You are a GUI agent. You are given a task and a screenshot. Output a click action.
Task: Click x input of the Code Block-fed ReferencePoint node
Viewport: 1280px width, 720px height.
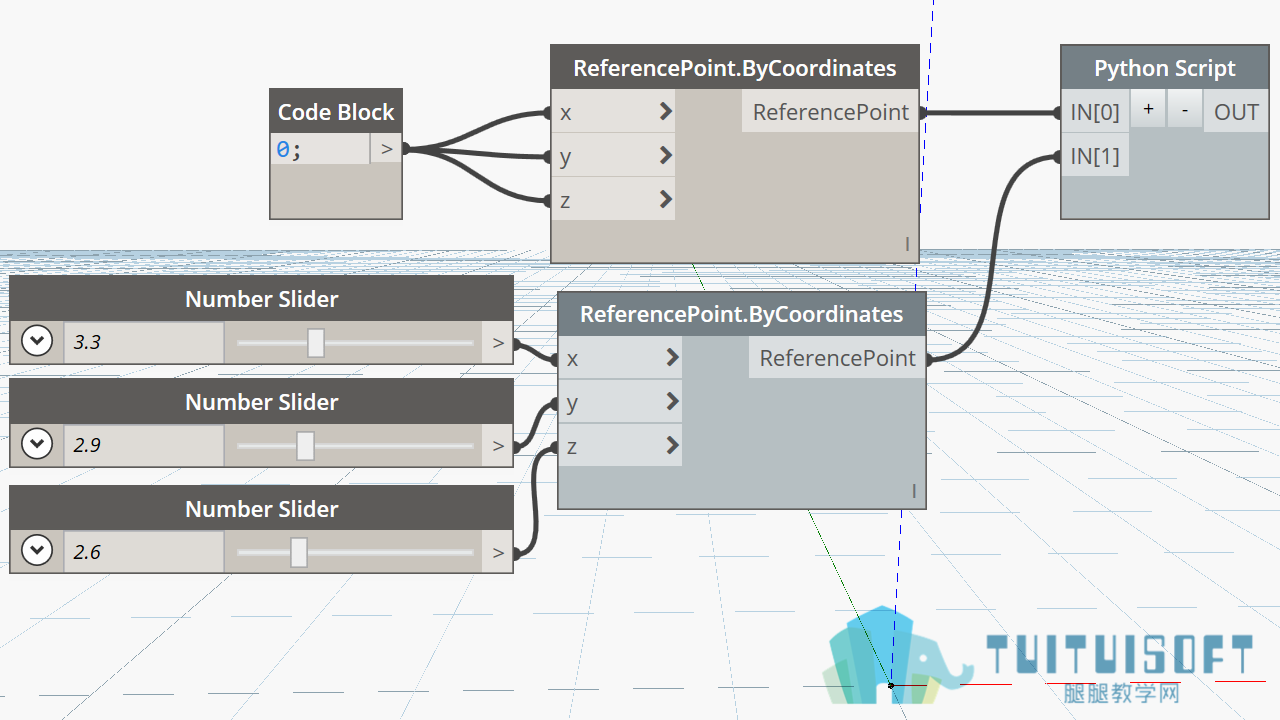(x=613, y=112)
